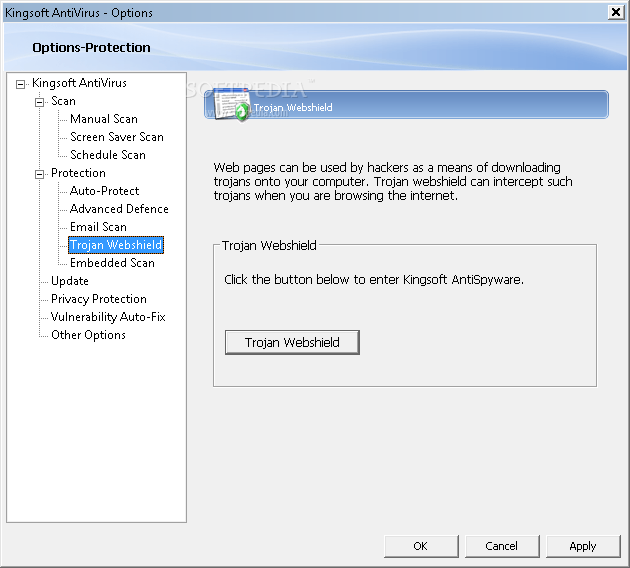Open Email Scan options
Viewport: 630px width, 568px height.
tap(98, 227)
